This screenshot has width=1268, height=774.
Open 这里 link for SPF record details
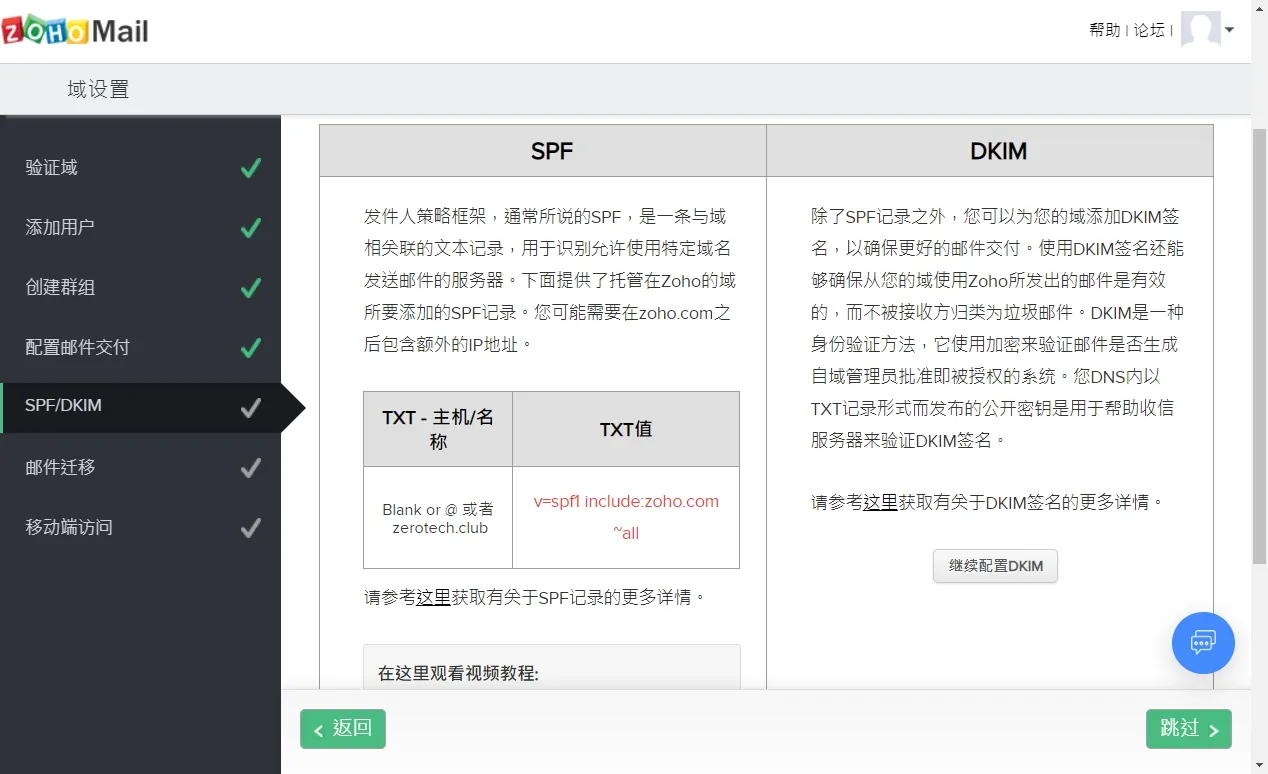coord(433,598)
